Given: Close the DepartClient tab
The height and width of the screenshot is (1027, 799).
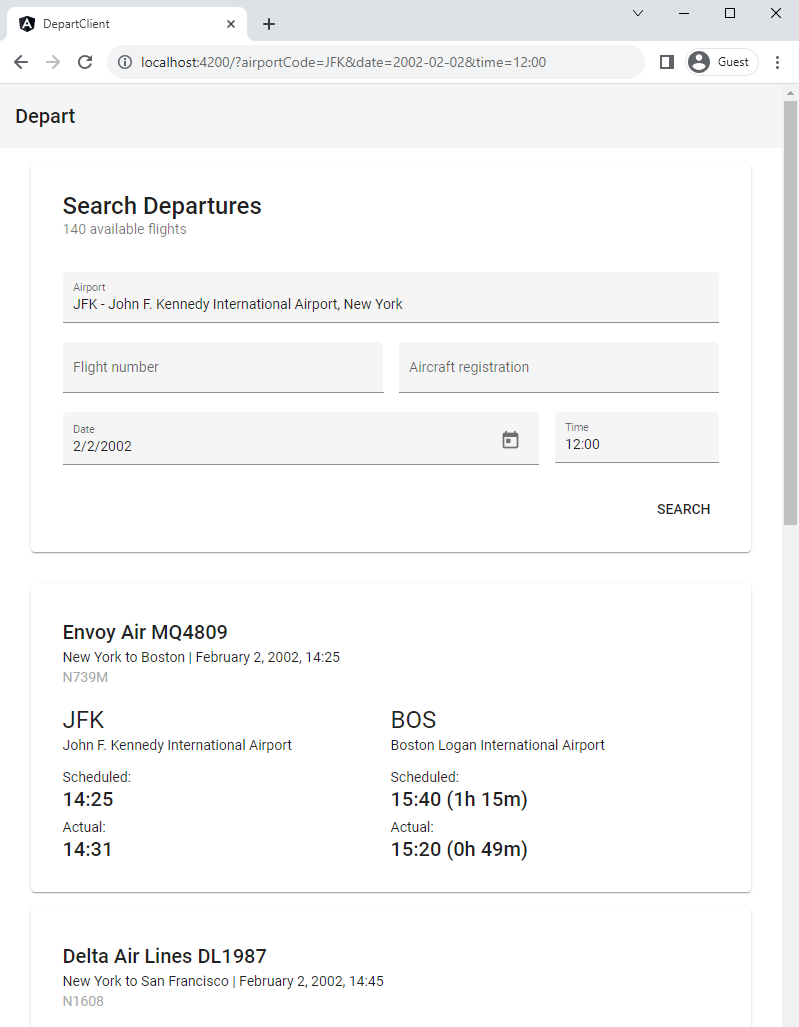Looking at the screenshot, I should coord(231,24).
